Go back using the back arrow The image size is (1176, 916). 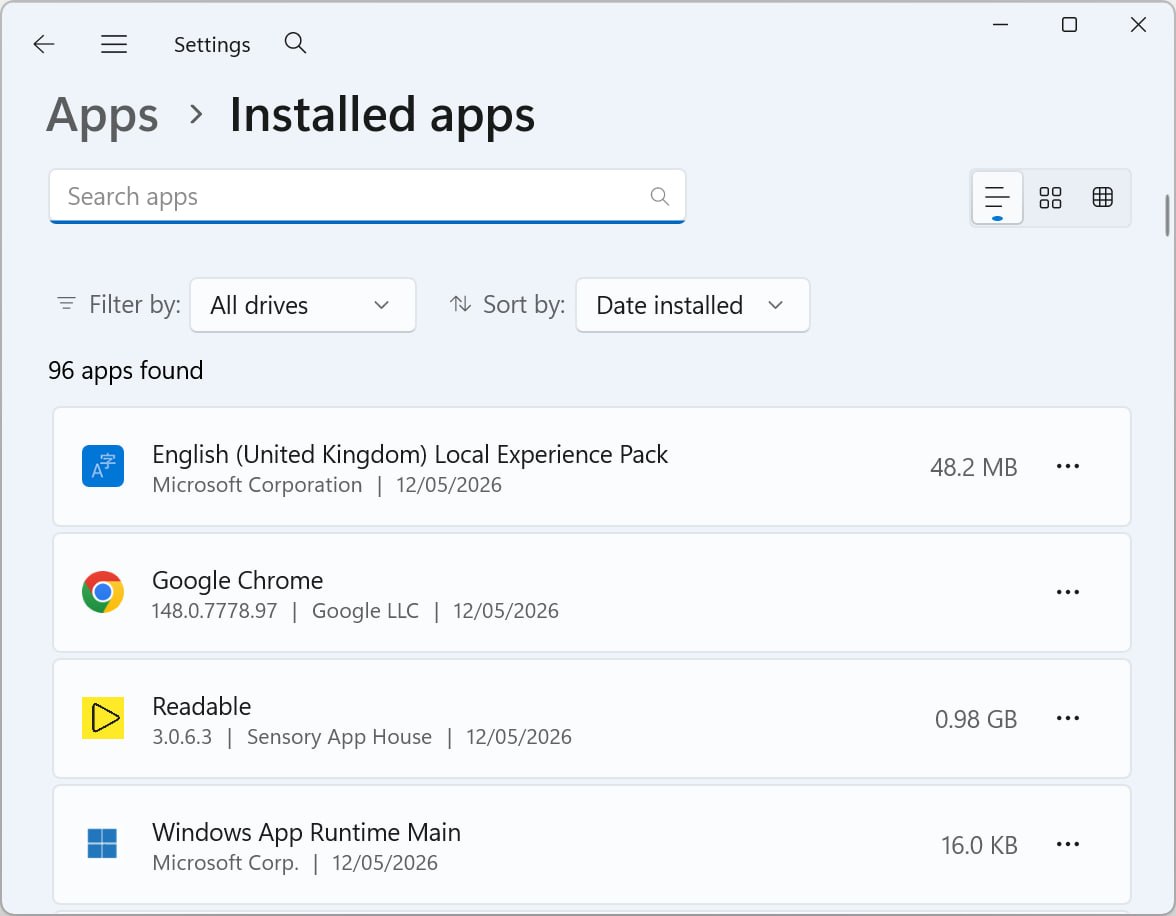44,44
